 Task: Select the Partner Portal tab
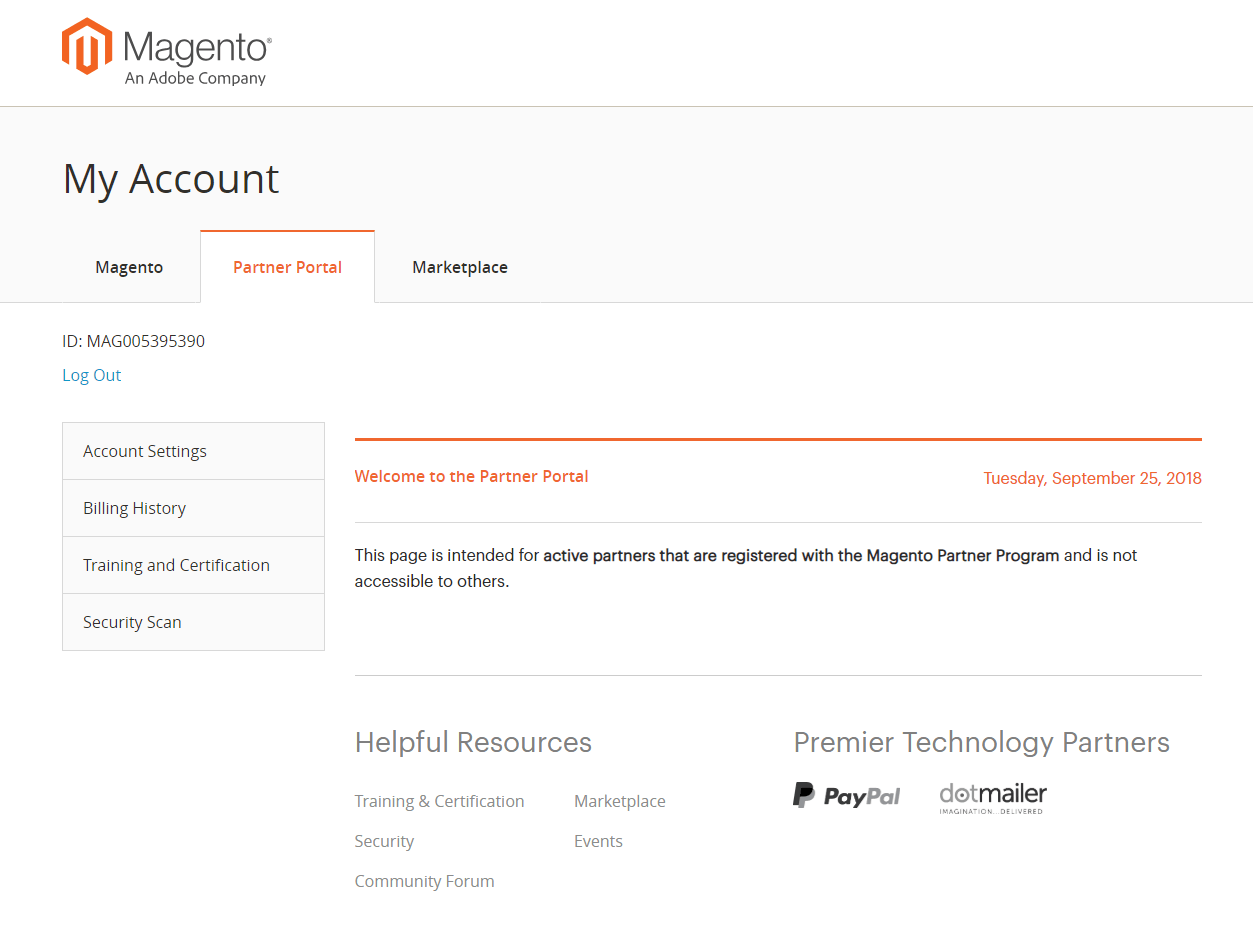288,267
